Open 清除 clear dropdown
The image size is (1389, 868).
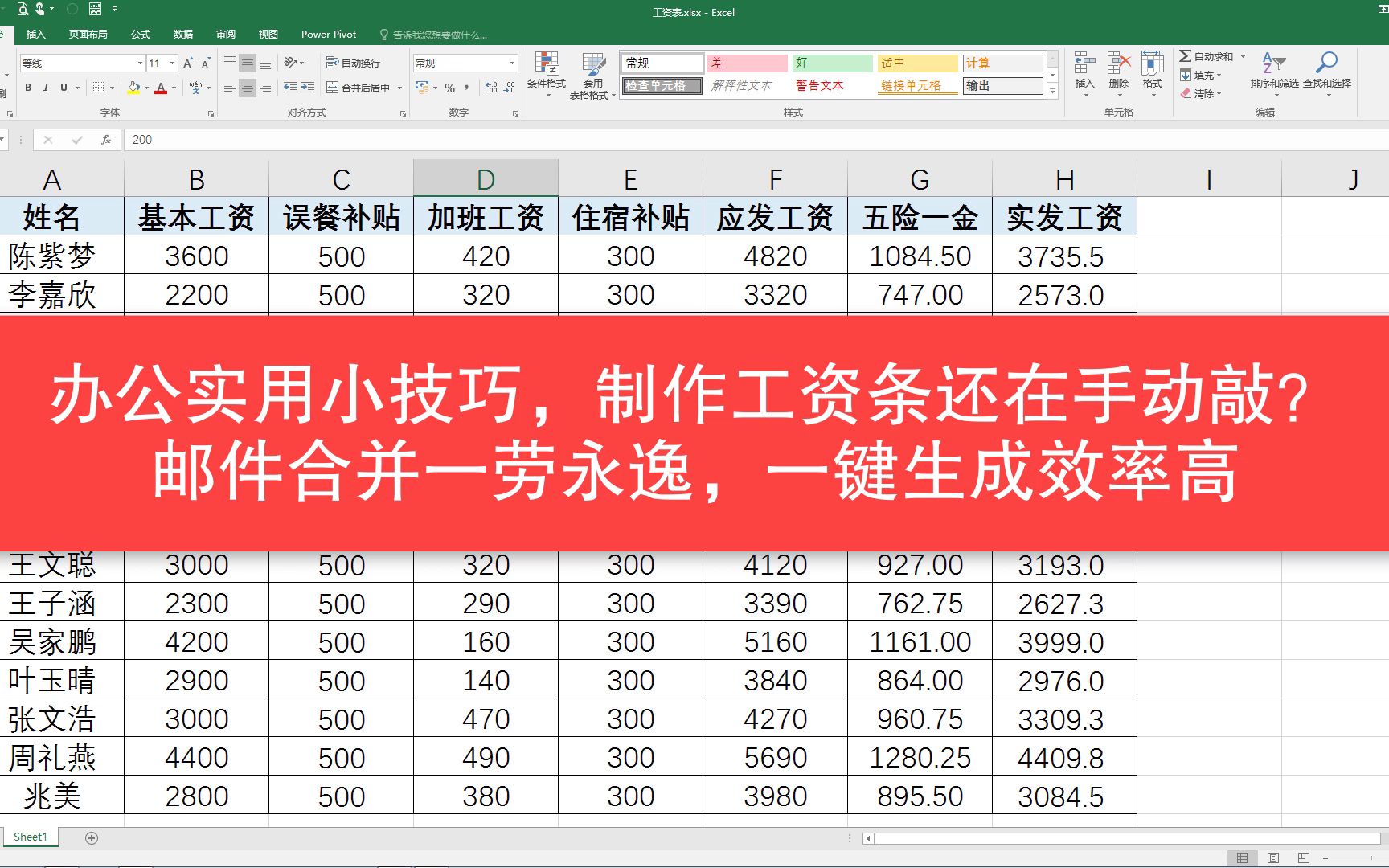point(1201,93)
